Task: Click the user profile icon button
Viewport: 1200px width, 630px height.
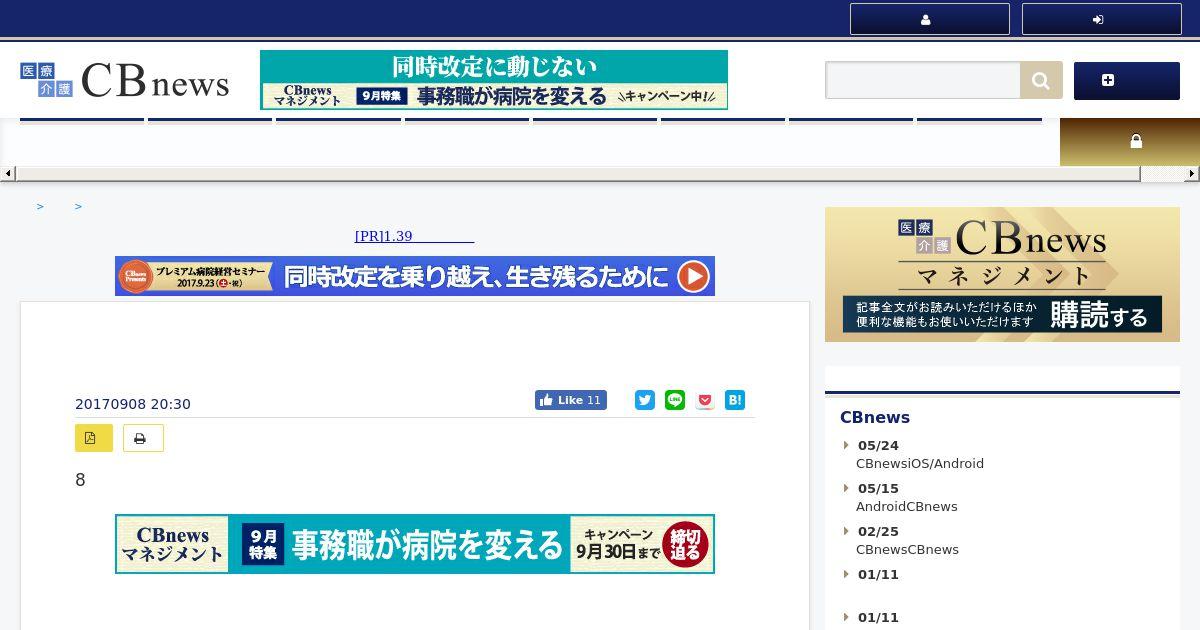Action: coord(929,19)
